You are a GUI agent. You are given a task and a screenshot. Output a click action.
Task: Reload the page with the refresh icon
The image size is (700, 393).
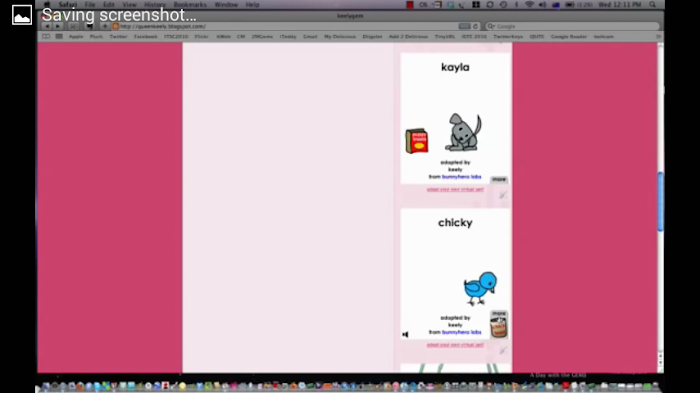tap(475, 26)
